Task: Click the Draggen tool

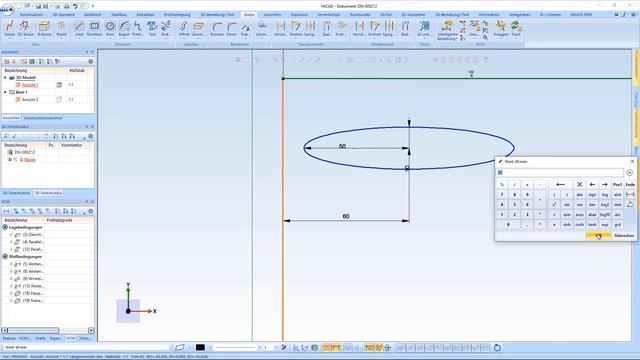Action: tap(501, 28)
